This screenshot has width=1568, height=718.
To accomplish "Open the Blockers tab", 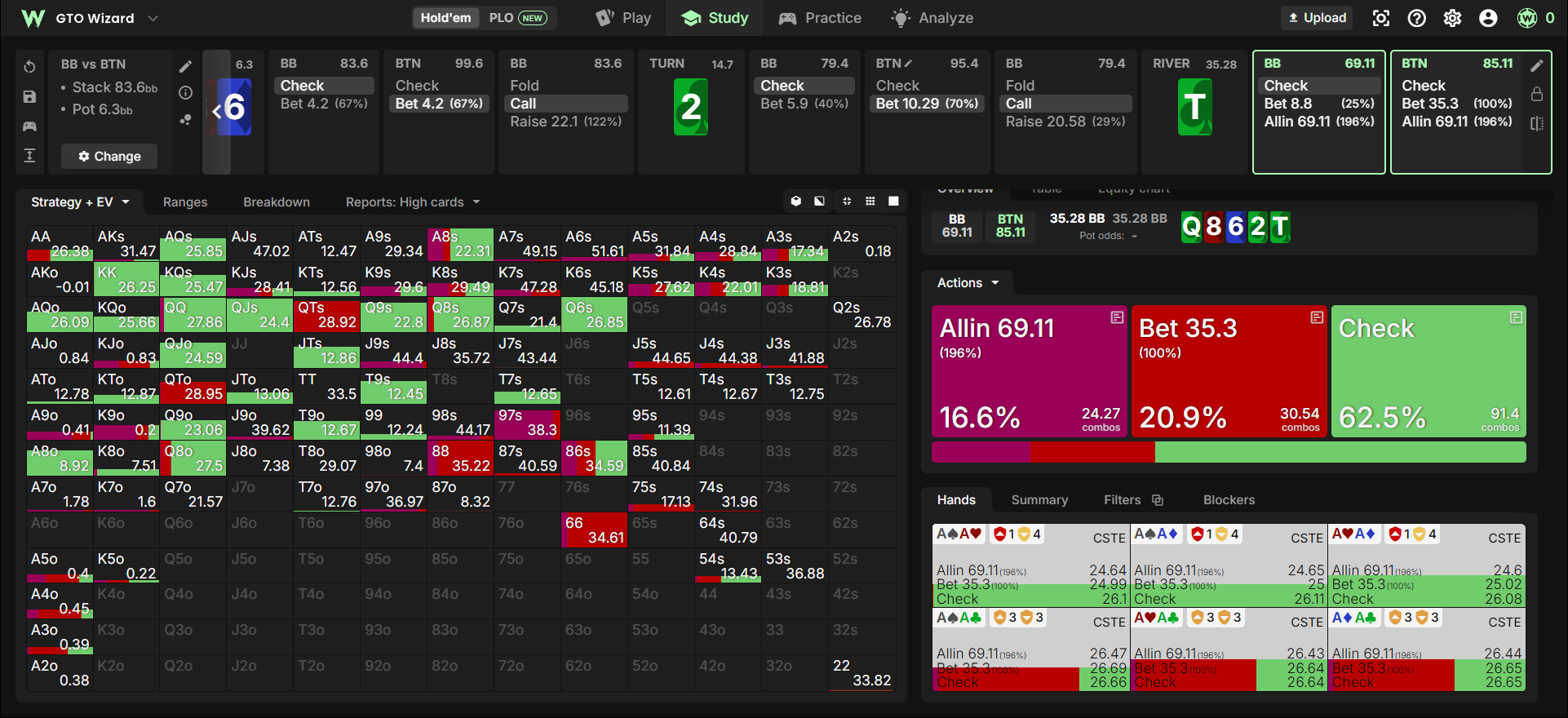I will [1229, 500].
